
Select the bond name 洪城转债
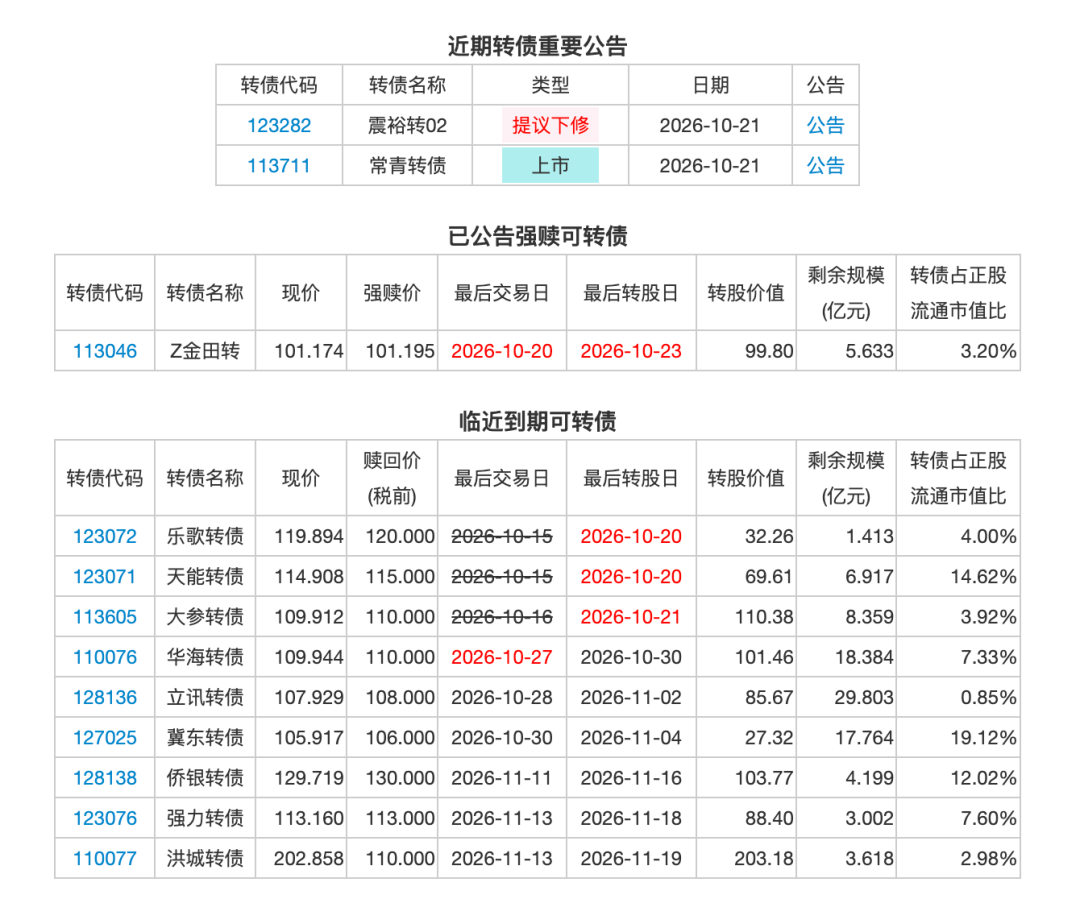205,859
